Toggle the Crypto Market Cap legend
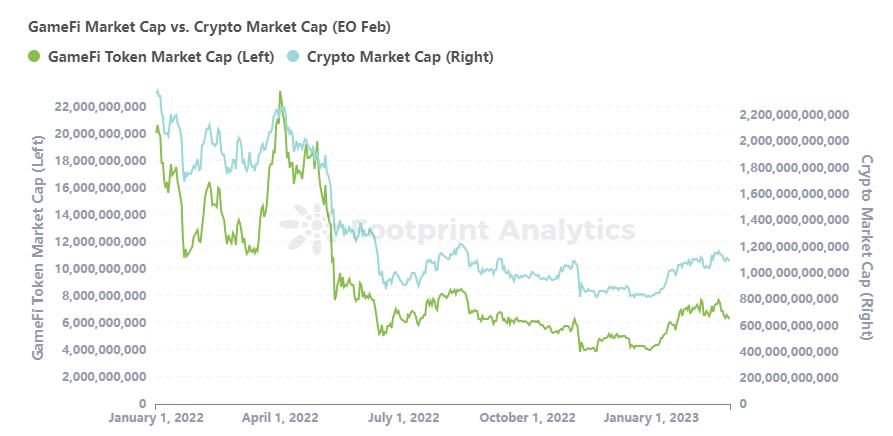 tap(389, 57)
